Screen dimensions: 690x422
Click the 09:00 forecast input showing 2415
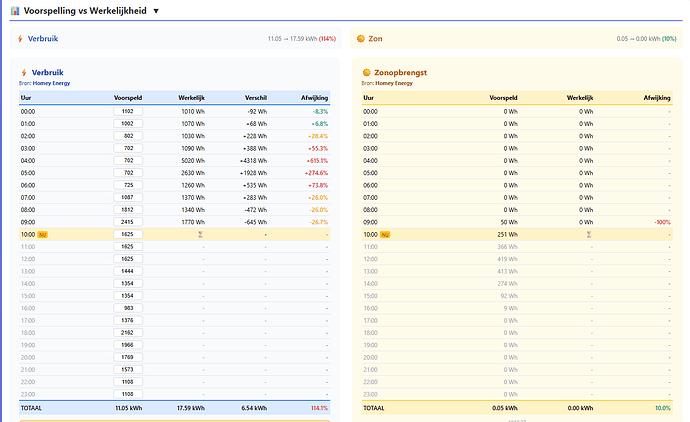[x=128, y=221]
